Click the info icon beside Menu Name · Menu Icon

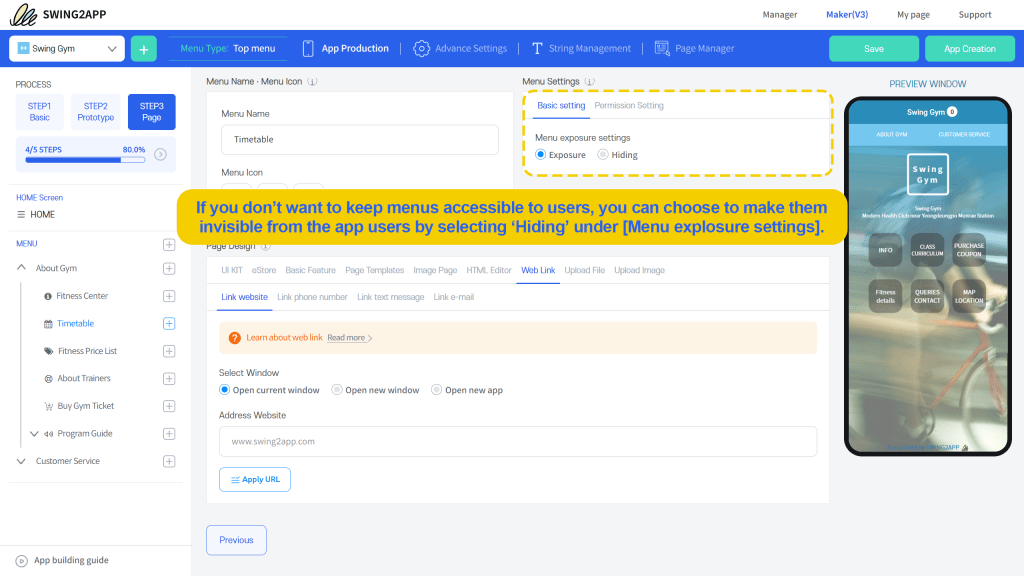coord(312,82)
